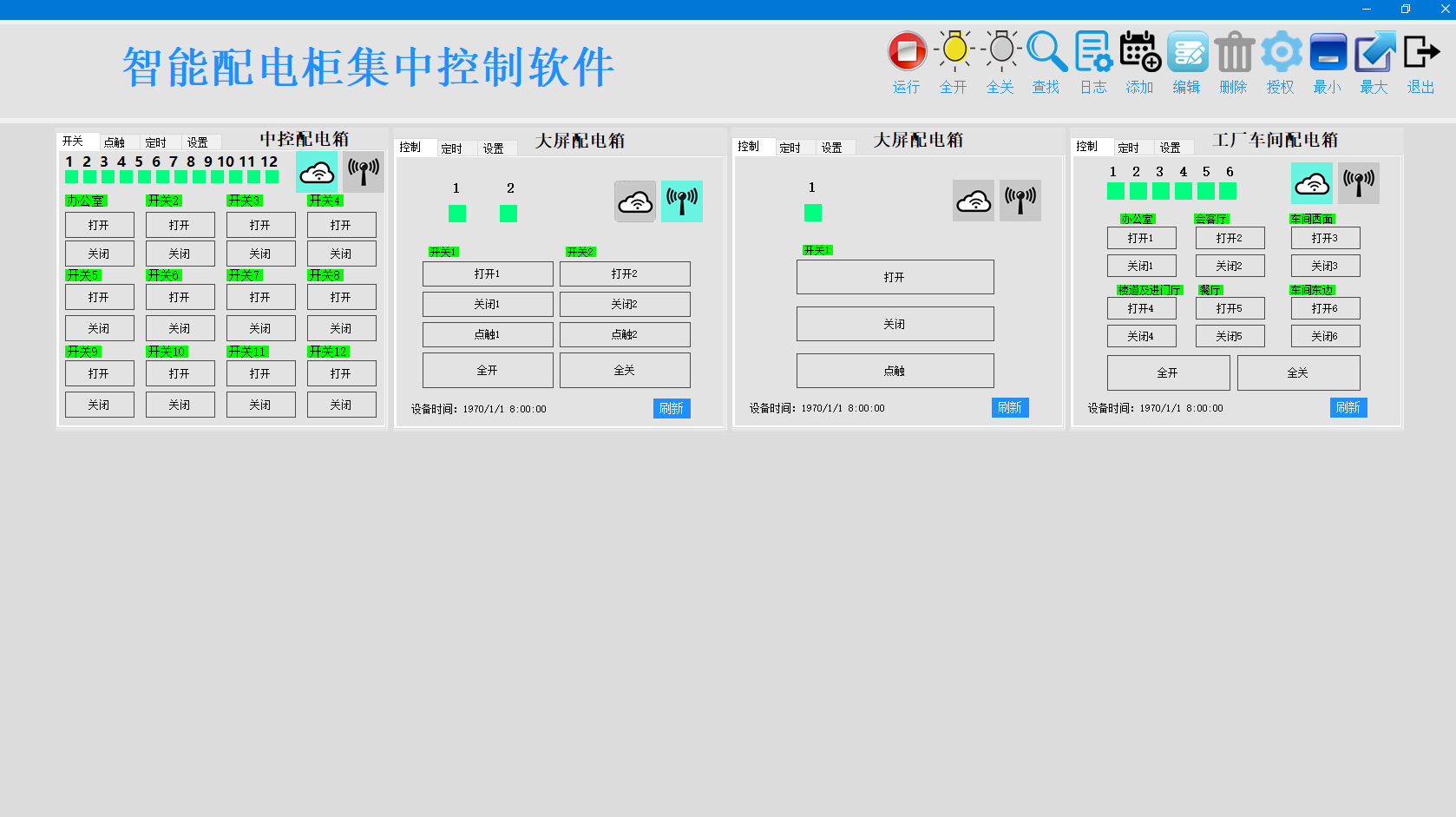Toggle wireless antenna in 工厂车间配电箱 panel
This screenshot has height=817, width=1456.
1358,183
